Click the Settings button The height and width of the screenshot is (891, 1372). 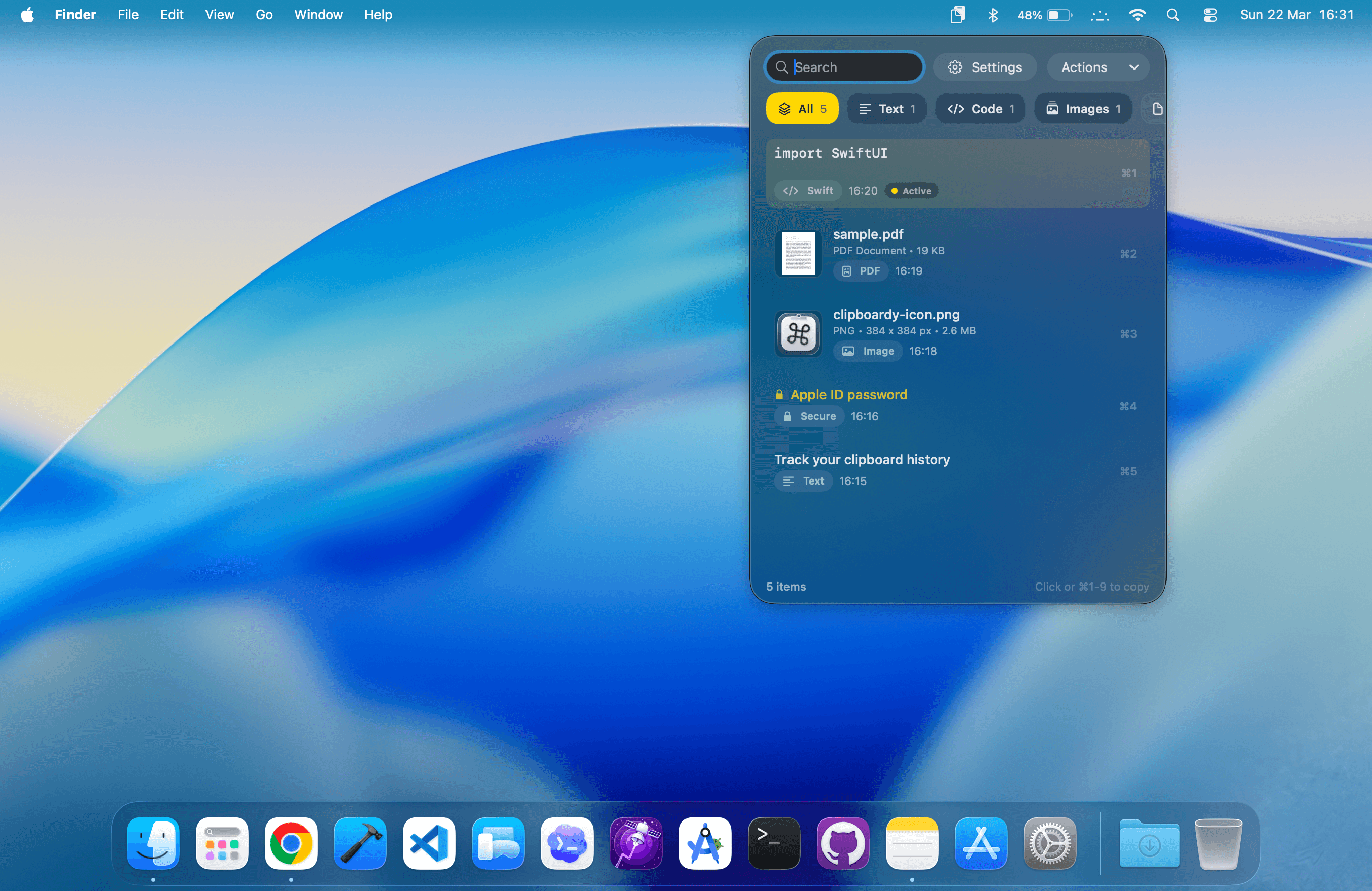pyautogui.click(x=985, y=67)
